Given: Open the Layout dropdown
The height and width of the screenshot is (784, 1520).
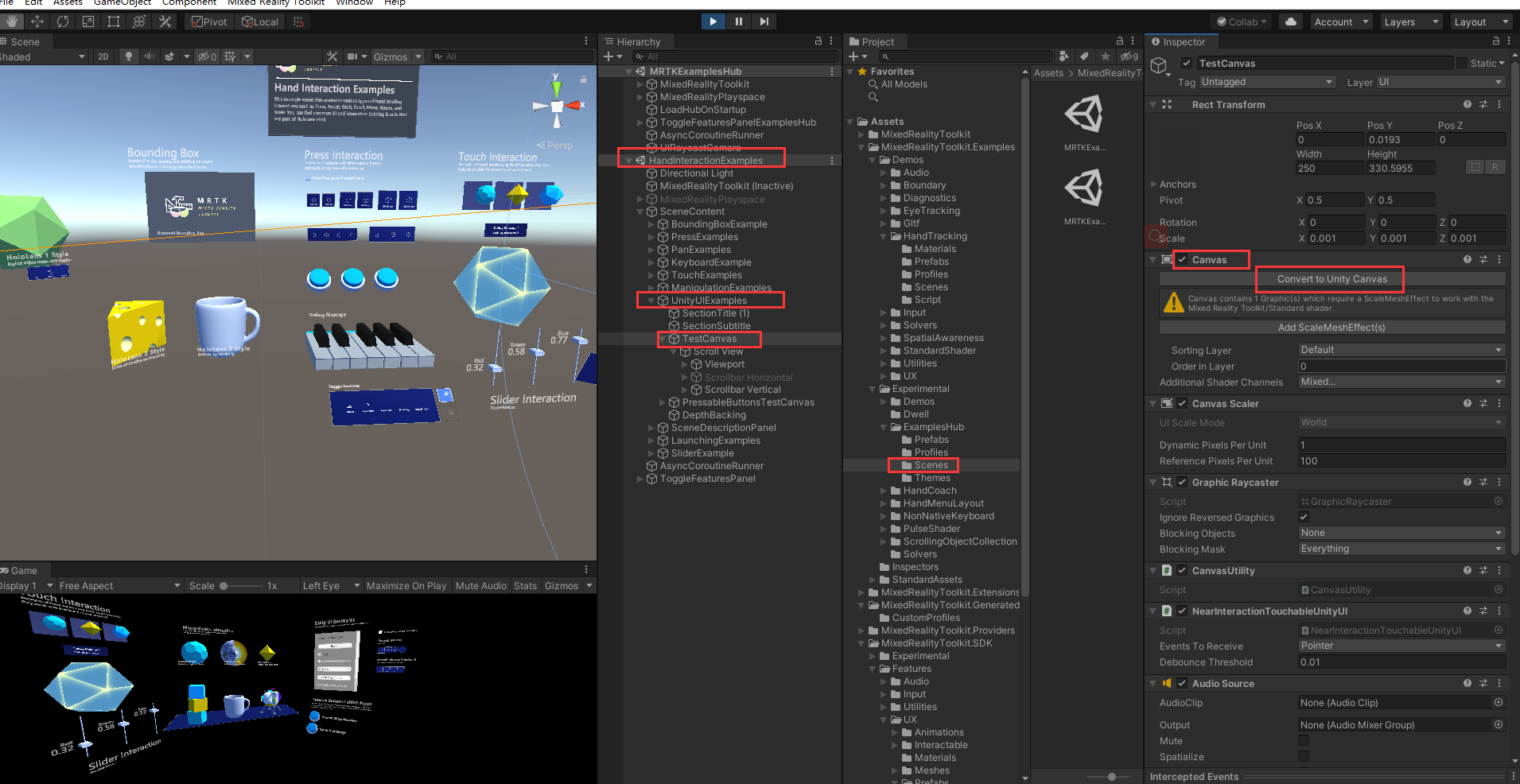Looking at the screenshot, I should (x=1479, y=21).
